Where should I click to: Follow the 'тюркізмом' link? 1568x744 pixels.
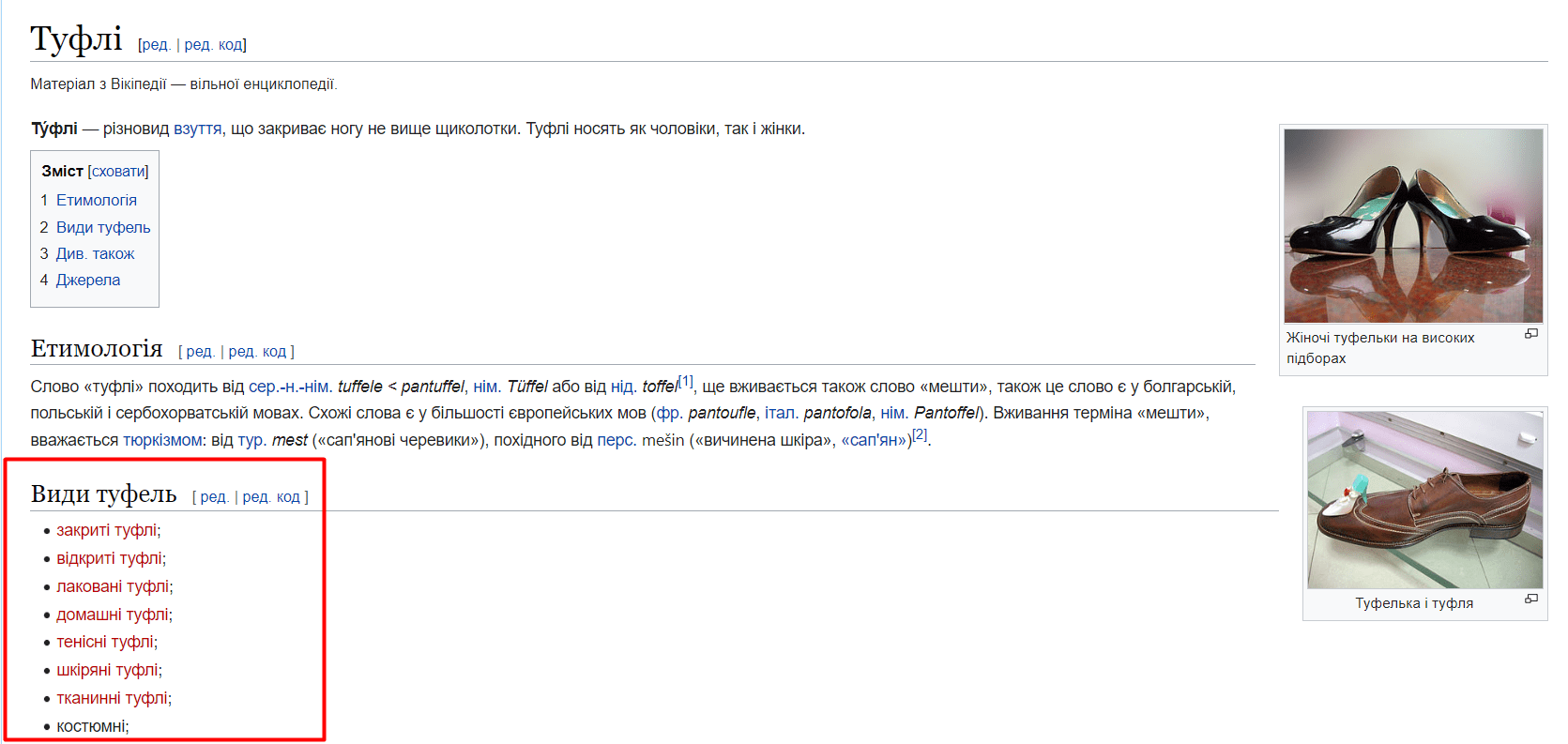pyautogui.click(x=162, y=440)
